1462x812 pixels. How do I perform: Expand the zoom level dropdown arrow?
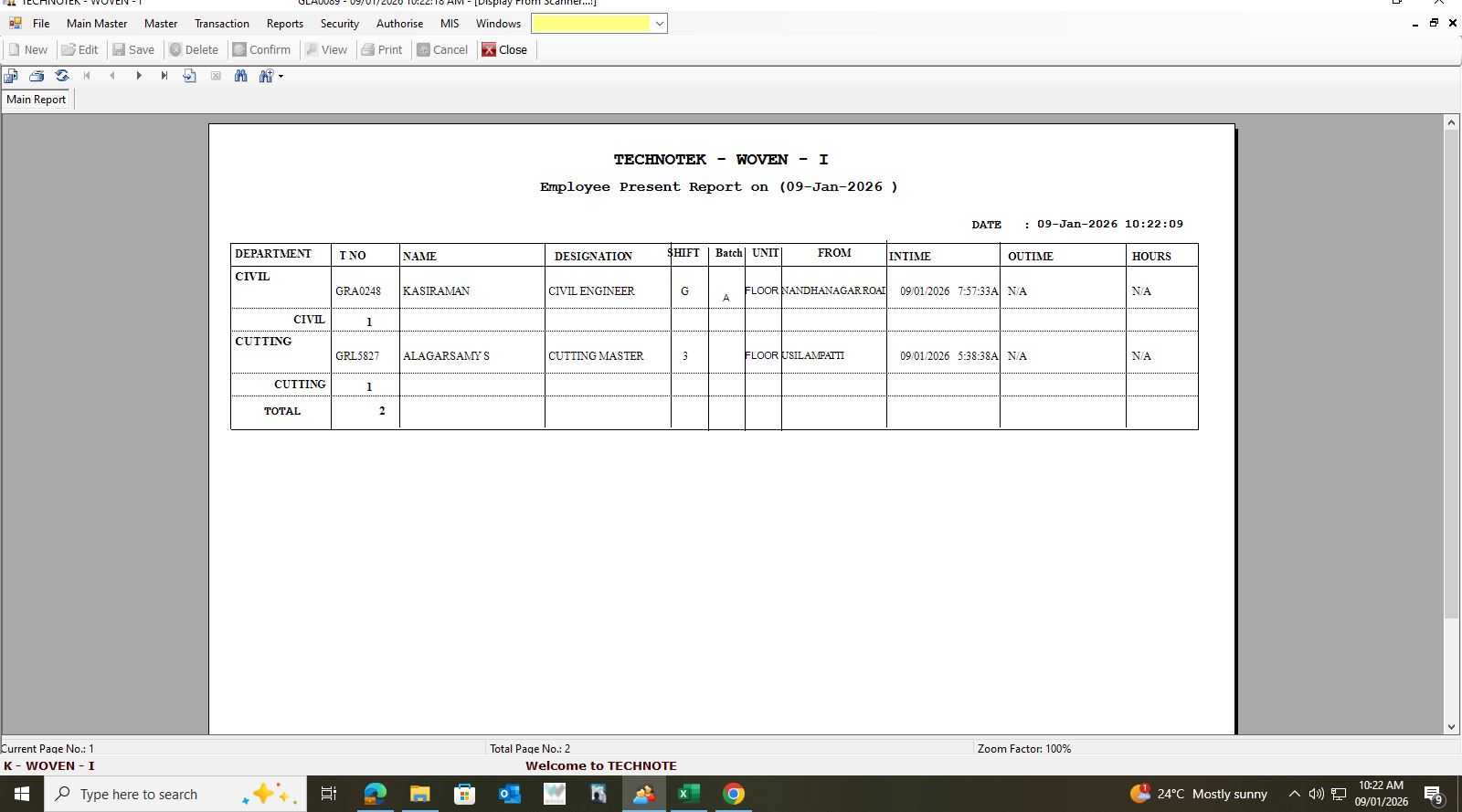point(281,76)
